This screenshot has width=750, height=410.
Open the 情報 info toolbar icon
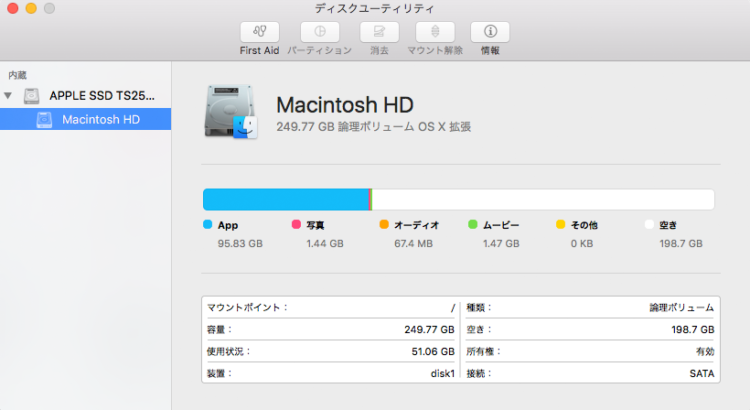click(490, 32)
